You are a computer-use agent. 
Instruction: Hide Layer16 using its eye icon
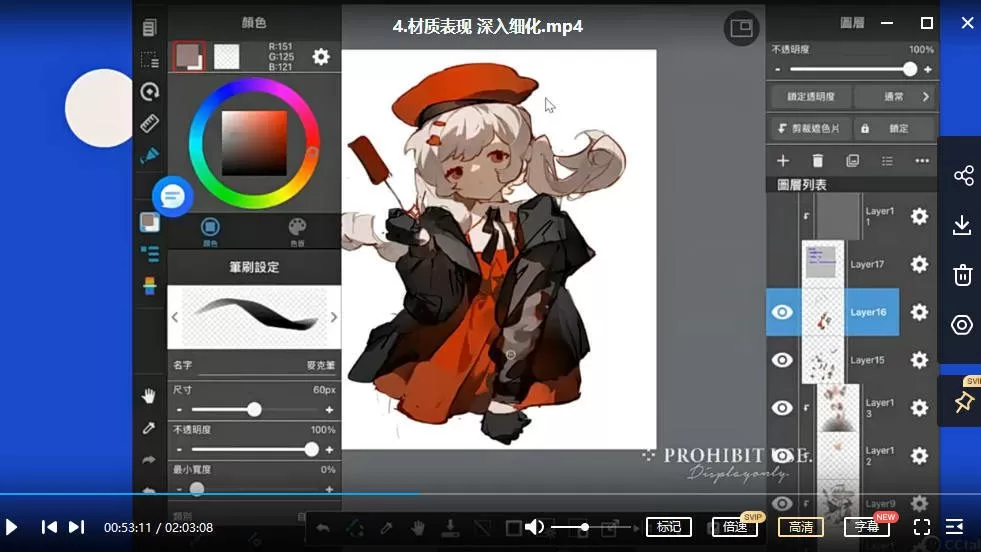click(782, 313)
